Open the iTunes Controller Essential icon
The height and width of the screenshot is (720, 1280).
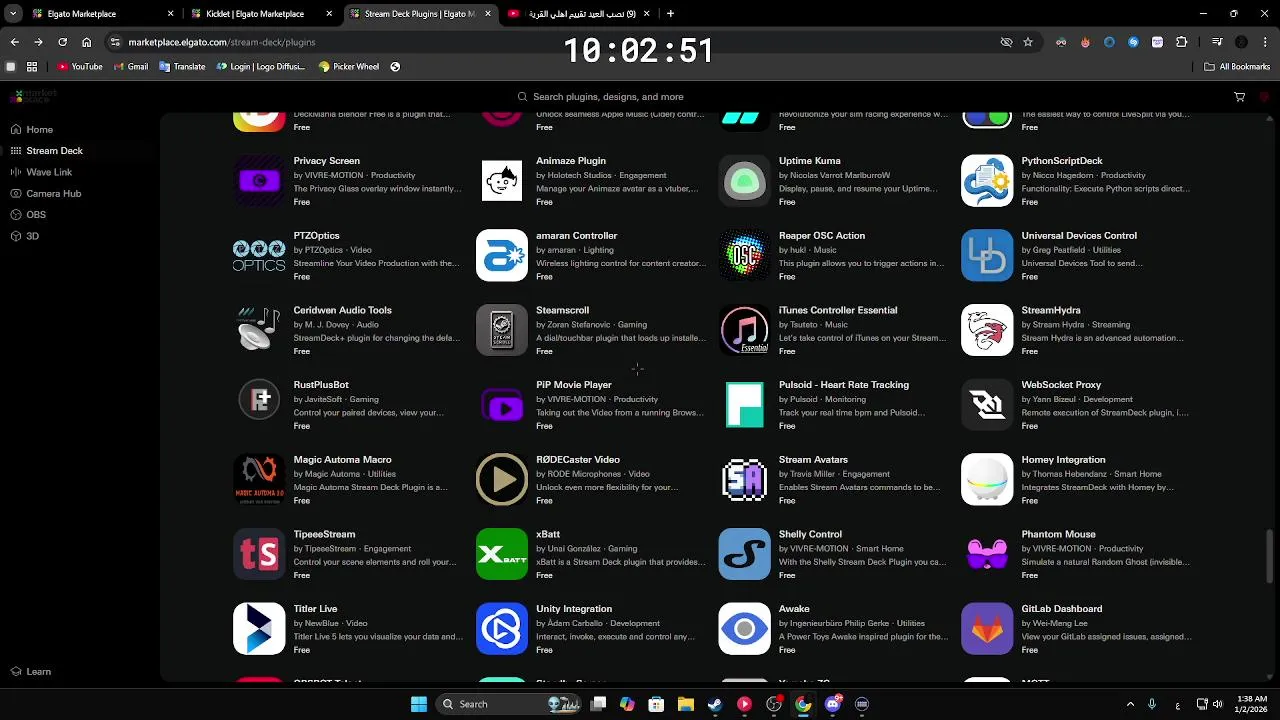coord(744,330)
